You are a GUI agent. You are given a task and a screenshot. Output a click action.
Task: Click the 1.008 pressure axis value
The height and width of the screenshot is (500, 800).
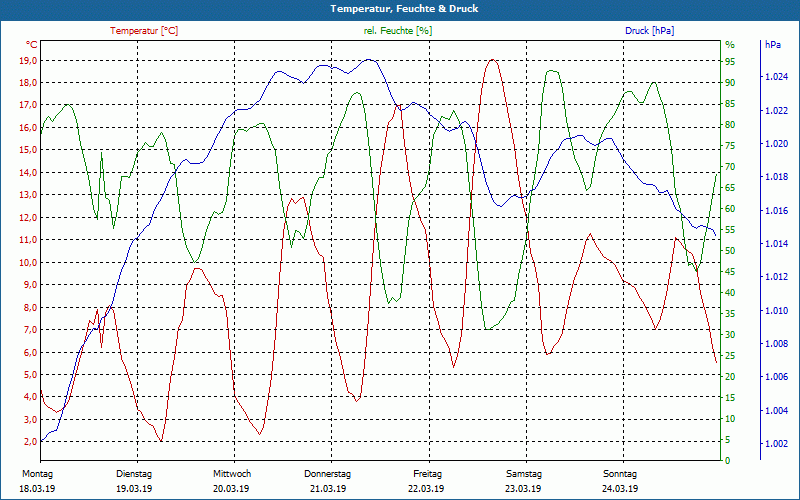pos(776,344)
